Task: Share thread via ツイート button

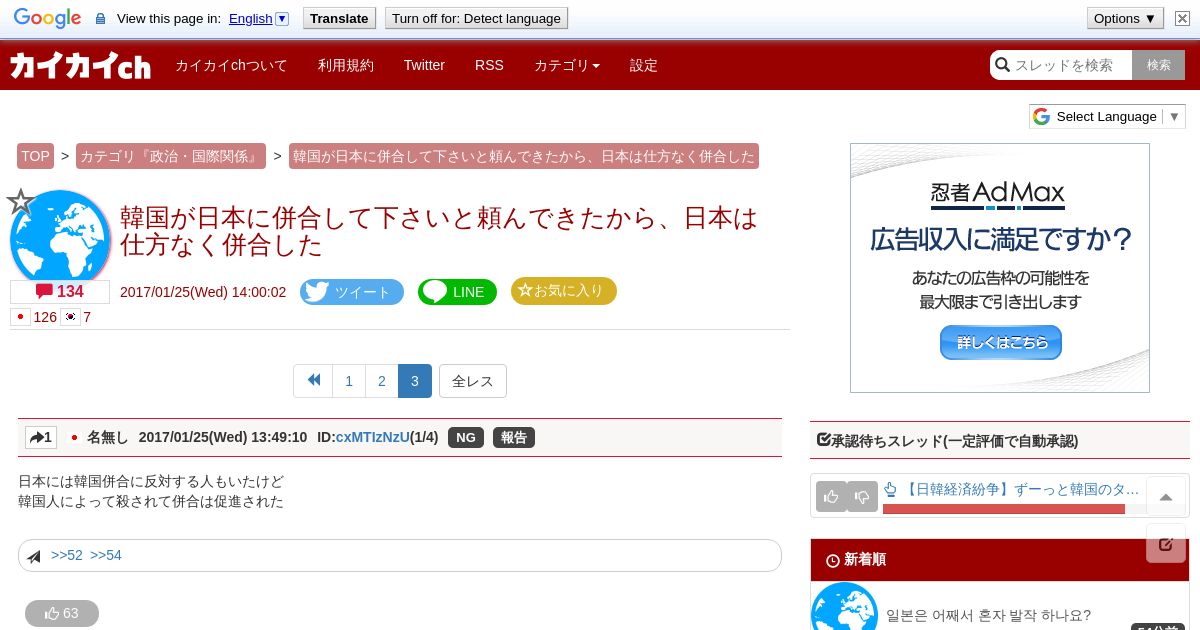Action: tap(352, 292)
